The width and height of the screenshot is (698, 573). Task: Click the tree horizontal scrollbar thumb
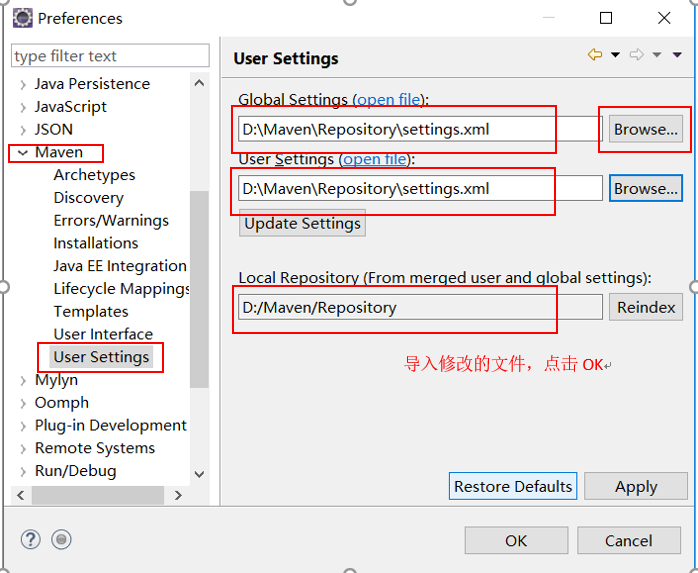coord(98,495)
